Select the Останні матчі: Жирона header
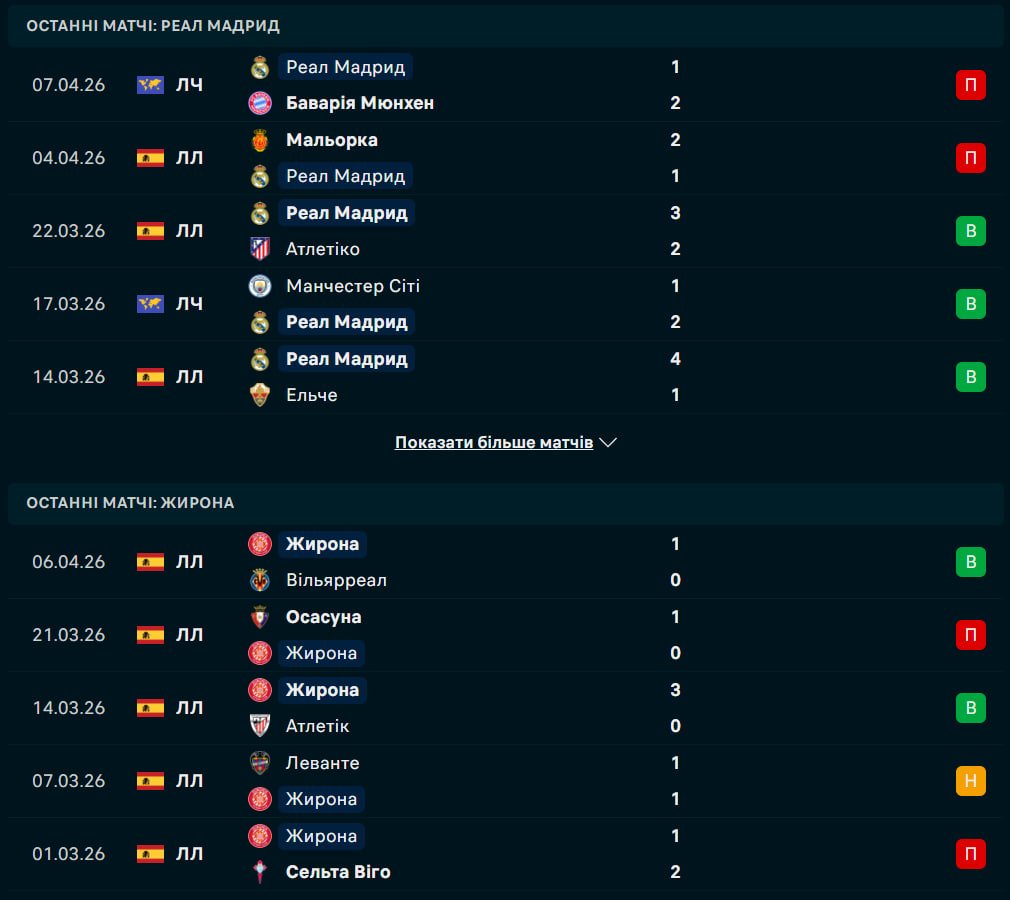The image size is (1010, 900). click(x=131, y=503)
